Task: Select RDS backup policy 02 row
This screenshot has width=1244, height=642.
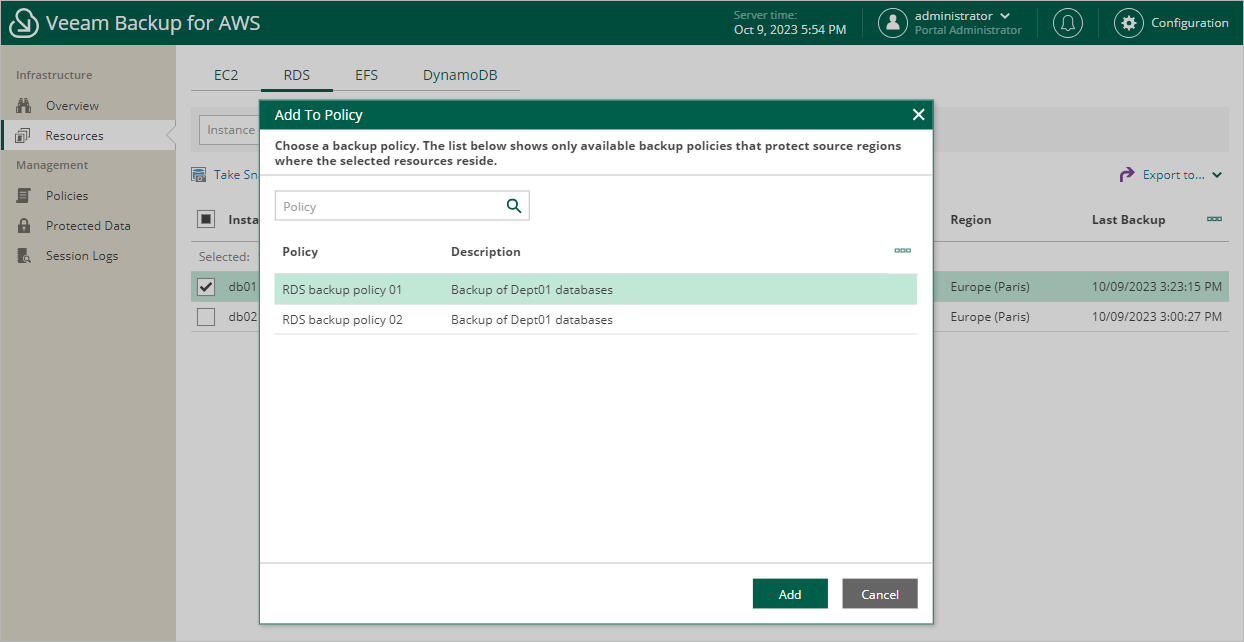Action: click(x=596, y=320)
